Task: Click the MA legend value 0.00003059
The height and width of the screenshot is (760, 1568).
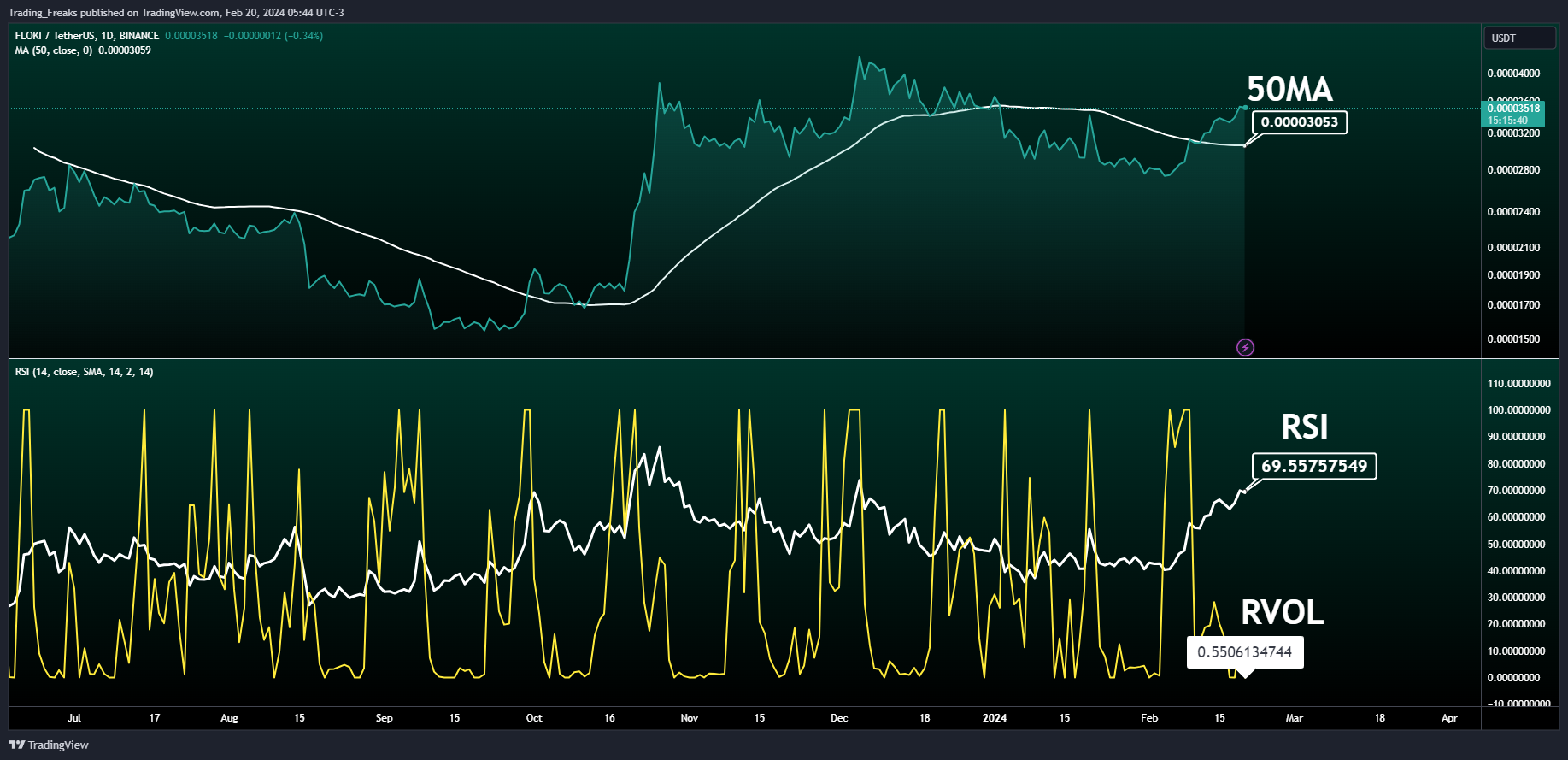Action: click(x=125, y=50)
